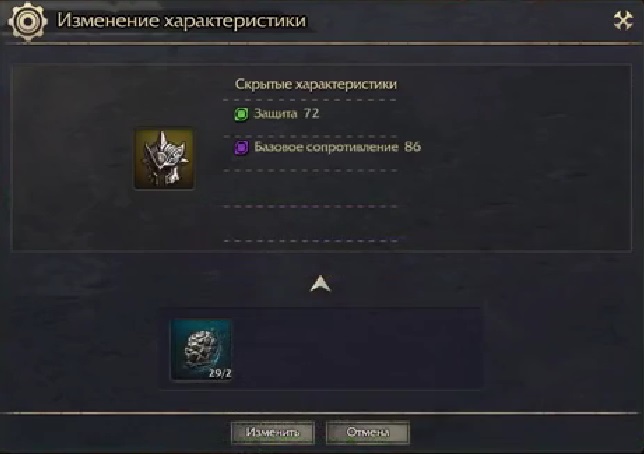Click the 29/2 material count
Viewport: 644px width, 454px height.
[220, 373]
